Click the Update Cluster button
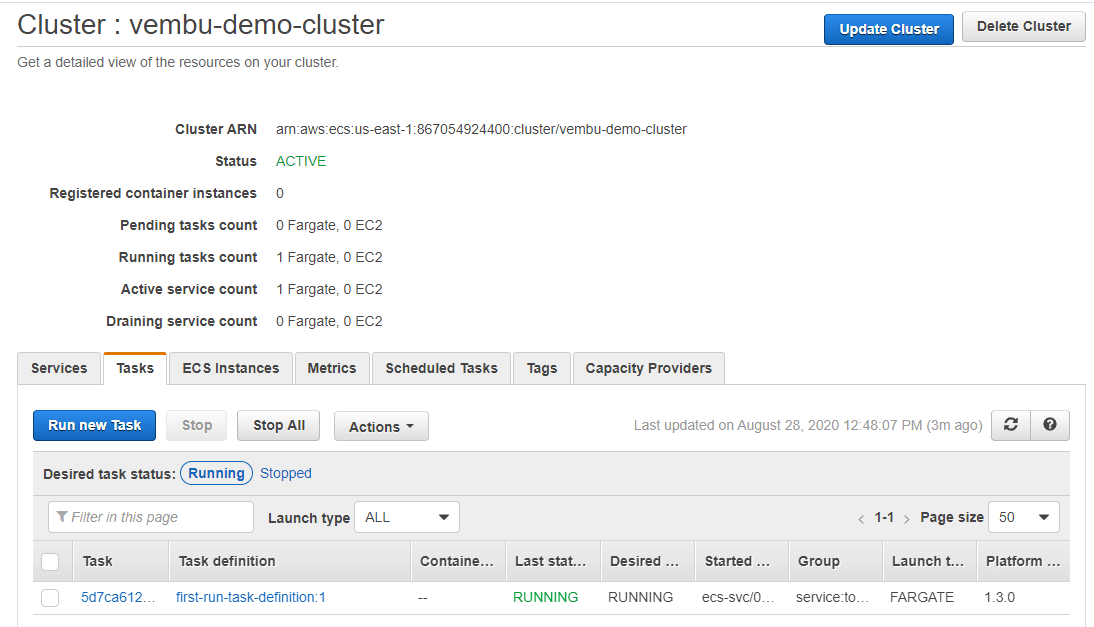The height and width of the screenshot is (627, 1094). (889, 29)
